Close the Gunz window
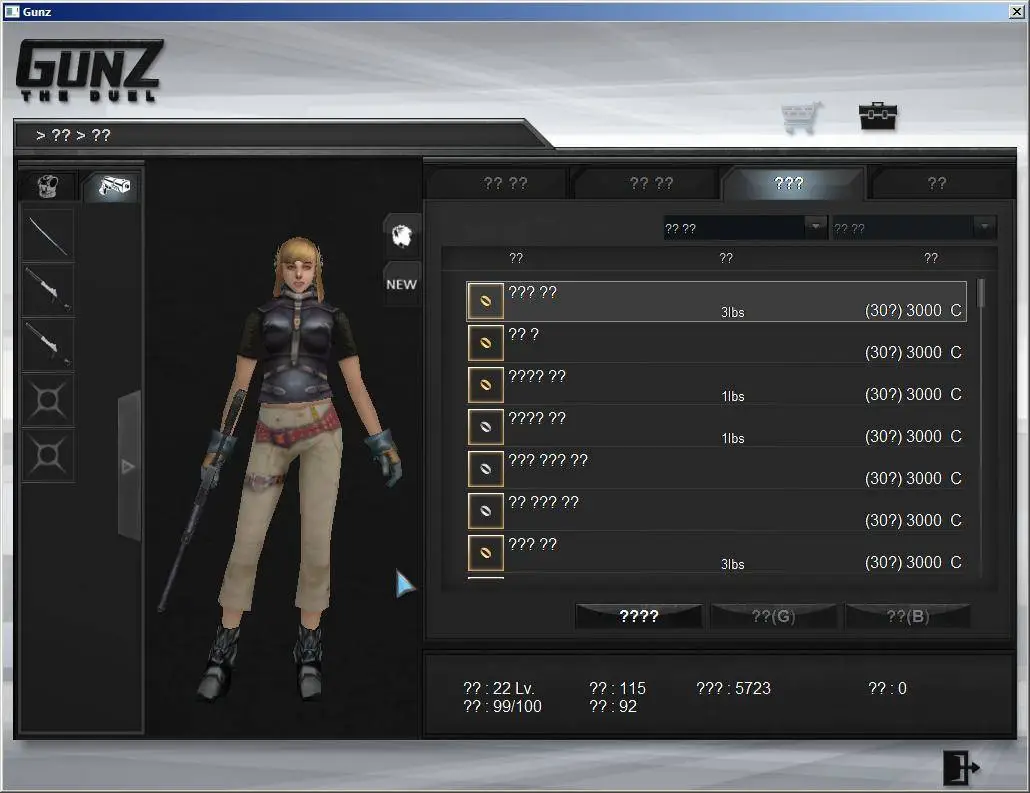1030x793 pixels. pos(1016,11)
